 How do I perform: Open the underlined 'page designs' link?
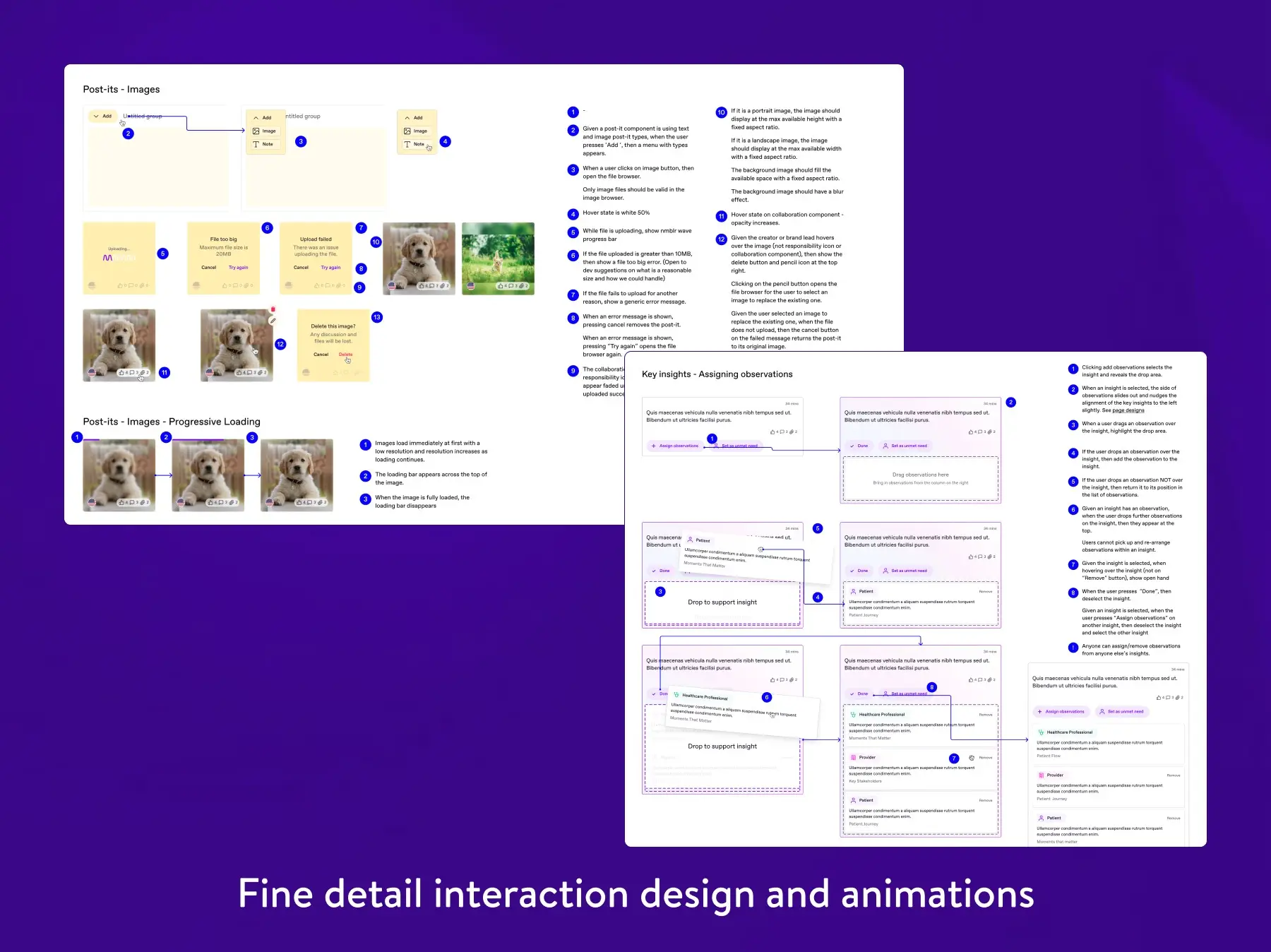click(x=1128, y=410)
